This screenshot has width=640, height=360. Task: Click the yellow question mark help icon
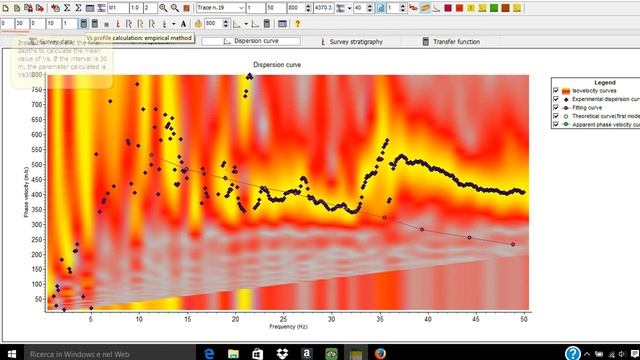point(297,24)
